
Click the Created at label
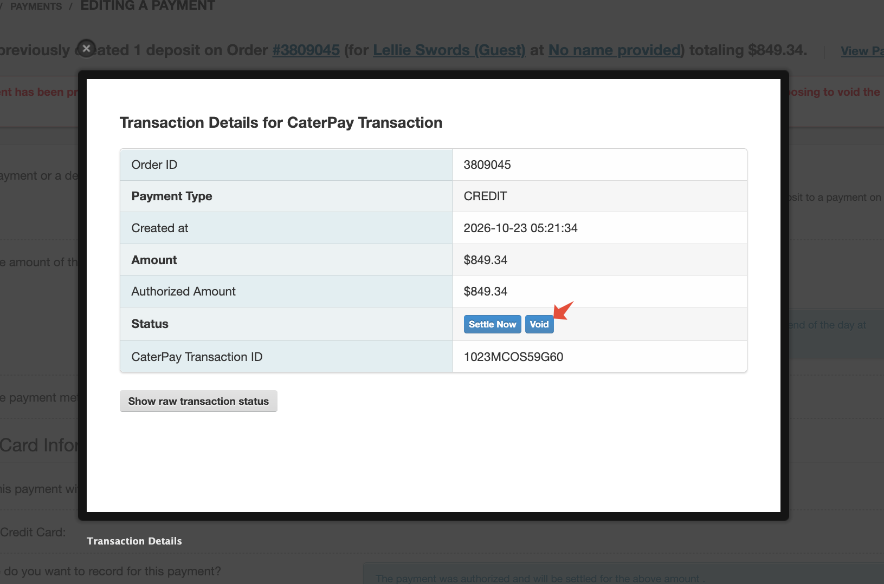pyautogui.click(x=160, y=228)
